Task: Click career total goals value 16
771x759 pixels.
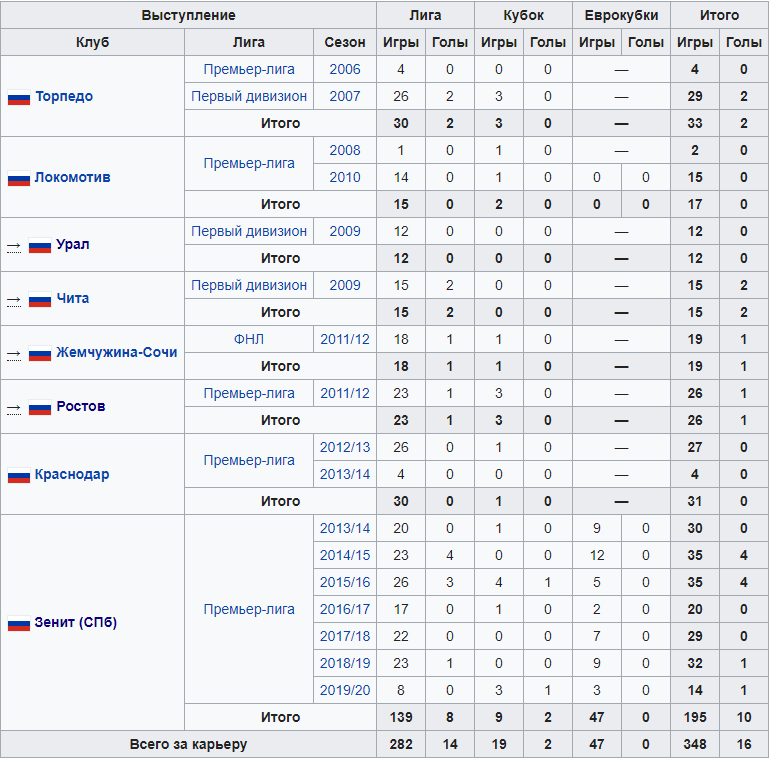Action: pos(744,744)
